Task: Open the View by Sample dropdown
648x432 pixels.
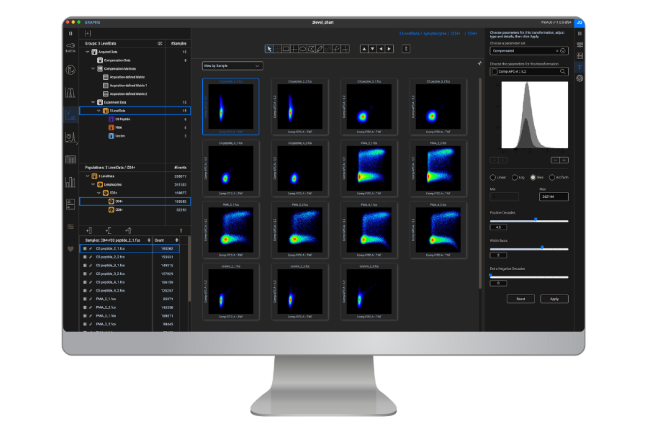Action: (232, 65)
